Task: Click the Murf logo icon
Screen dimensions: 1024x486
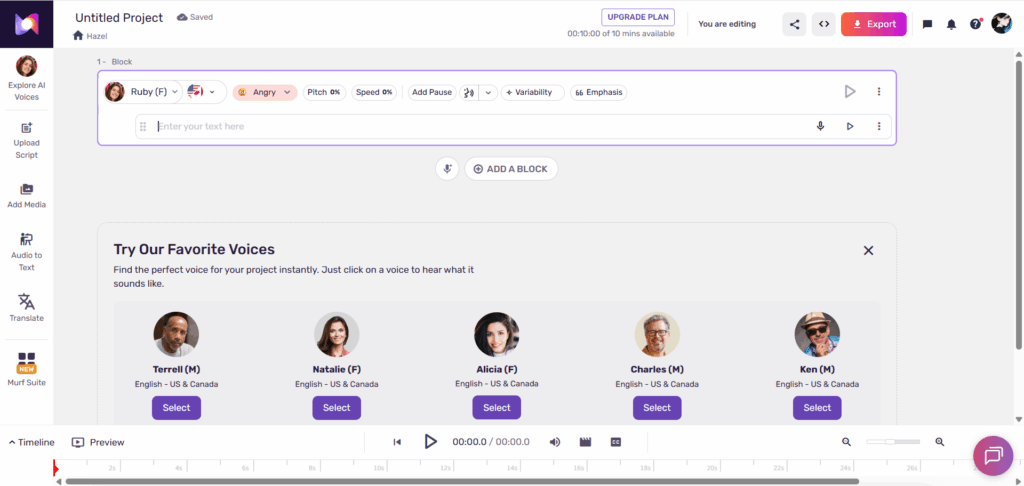Action: point(27,24)
